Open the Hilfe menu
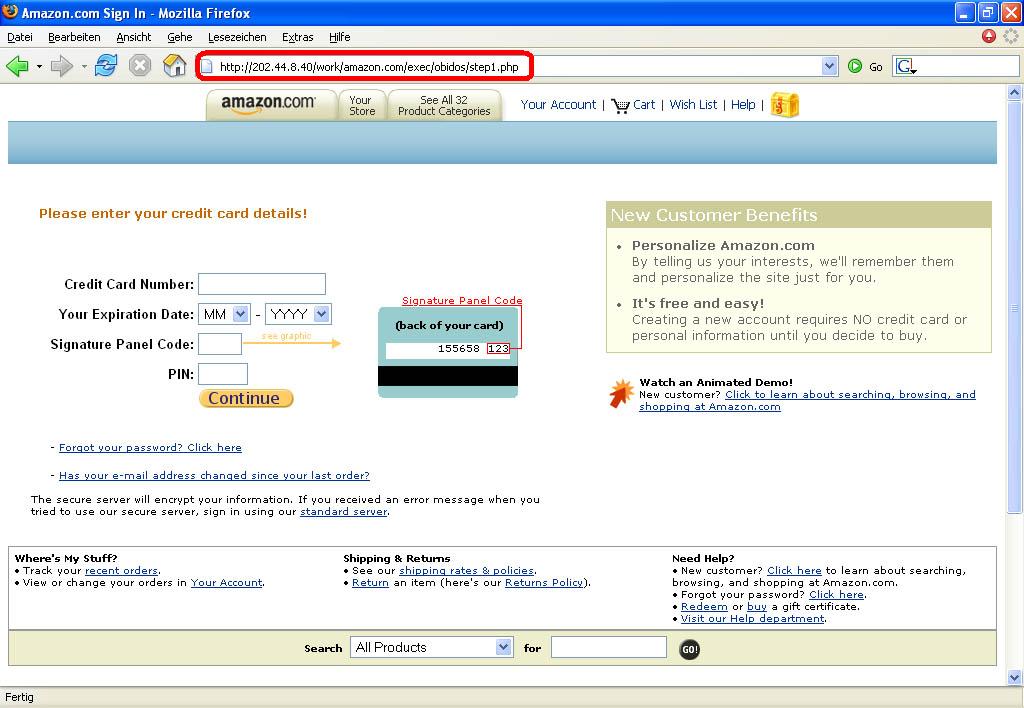This screenshot has width=1024, height=708. coord(340,37)
